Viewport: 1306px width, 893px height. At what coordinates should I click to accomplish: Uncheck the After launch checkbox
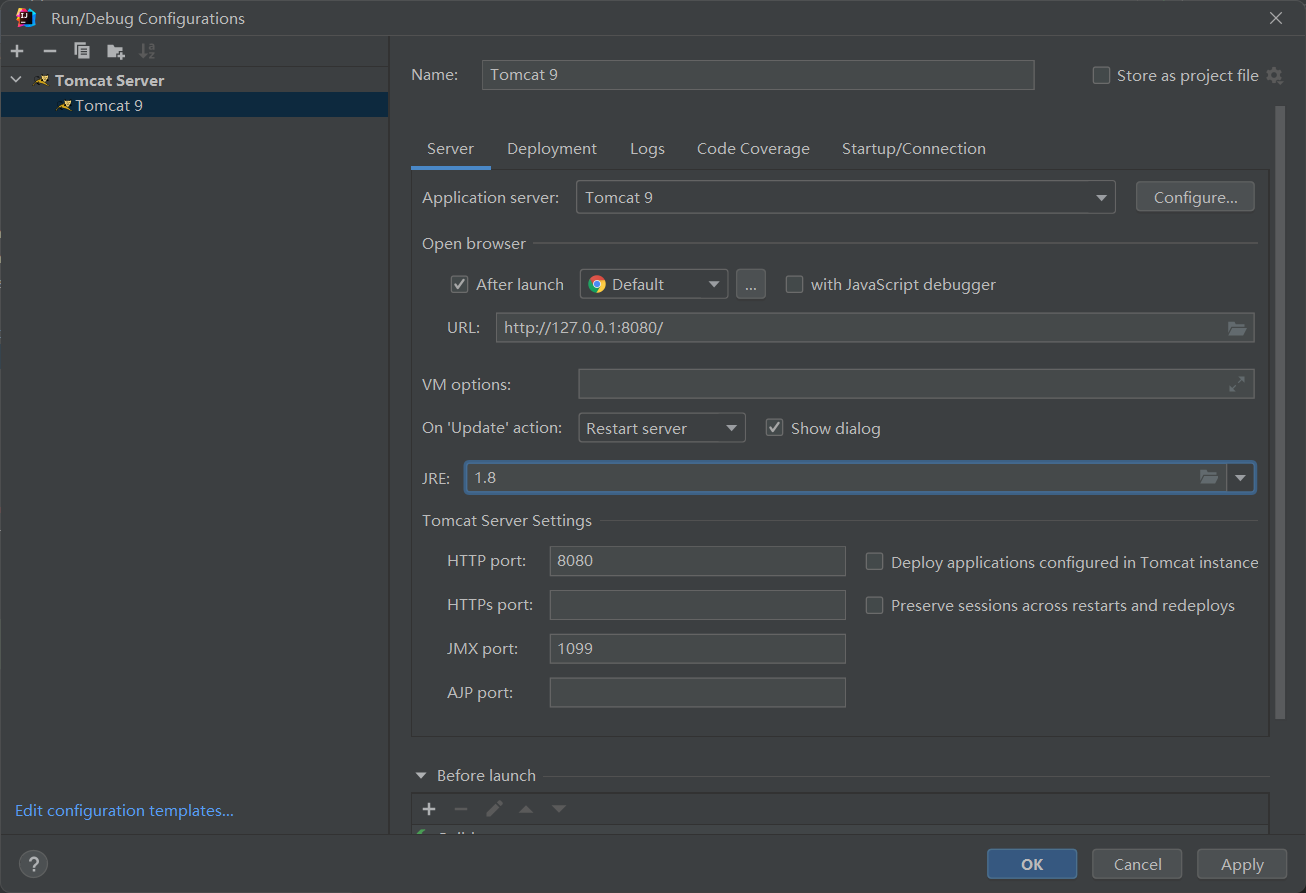(460, 285)
